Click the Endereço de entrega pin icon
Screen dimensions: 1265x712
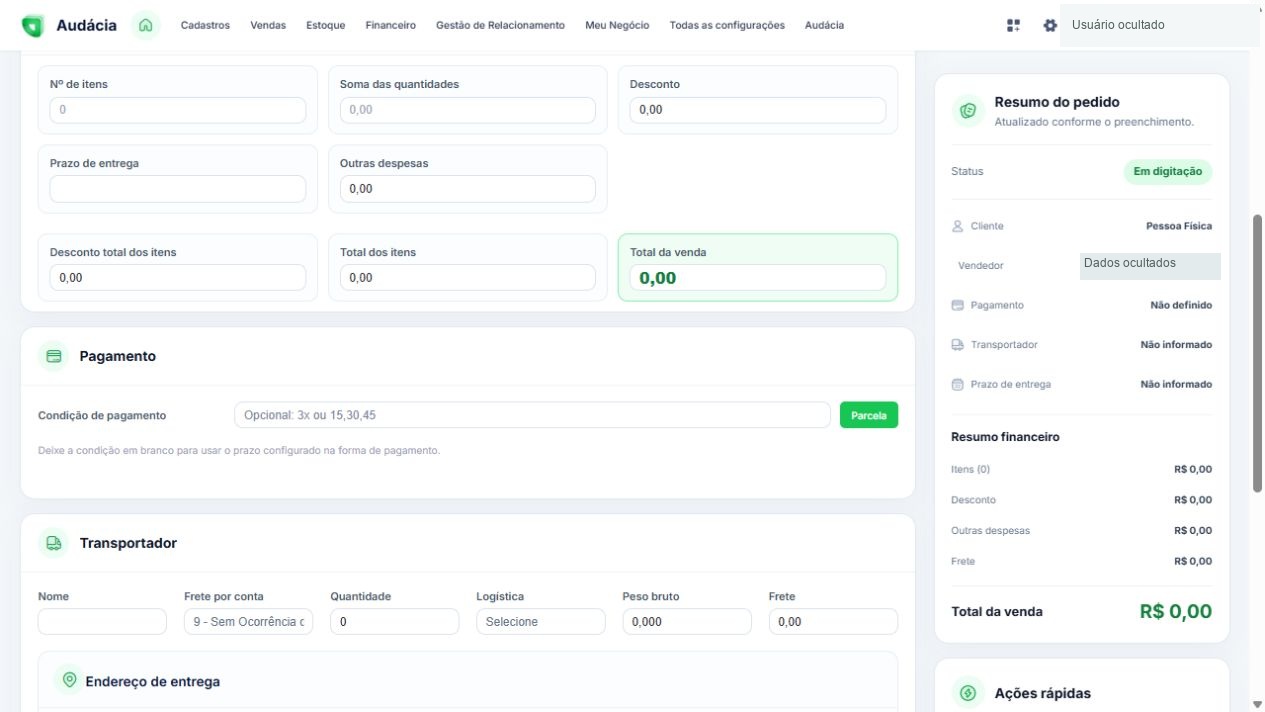pyautogui.click(x=69, y=680)
